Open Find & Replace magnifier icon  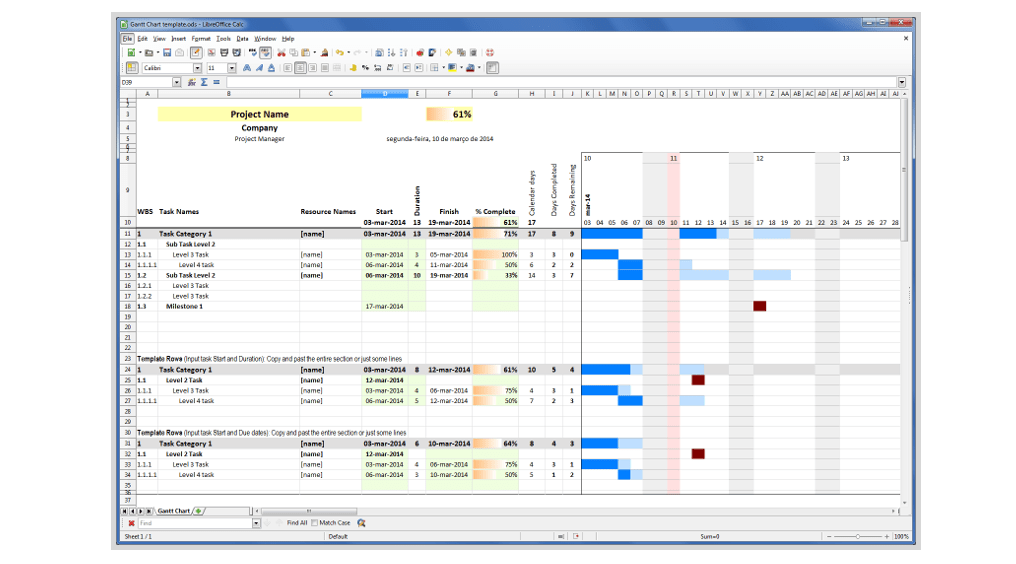[361, 523]
